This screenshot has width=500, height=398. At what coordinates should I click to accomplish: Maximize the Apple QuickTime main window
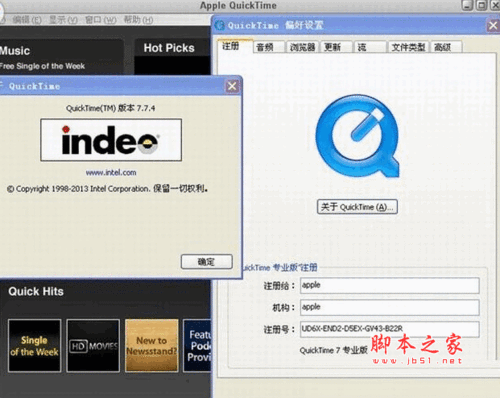click(x=481, y=5)
